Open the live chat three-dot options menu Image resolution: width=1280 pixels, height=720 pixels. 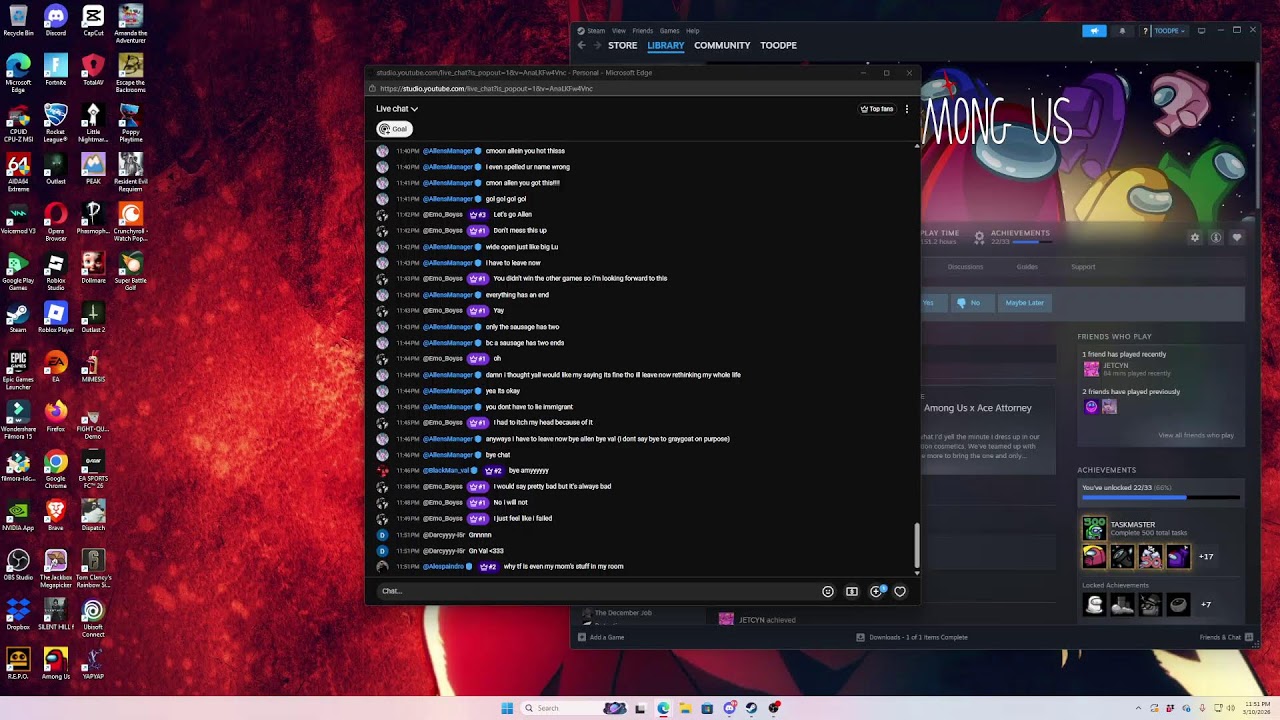point(907,109)
